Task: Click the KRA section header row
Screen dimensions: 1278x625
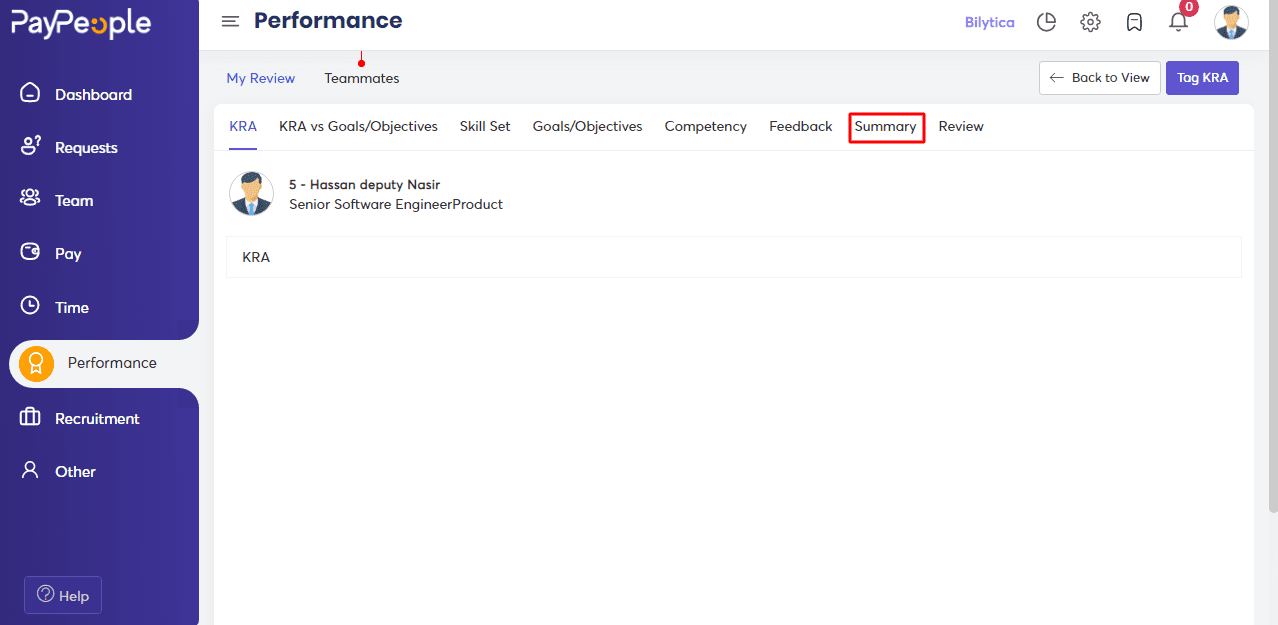Action: (x=734, y=257)
